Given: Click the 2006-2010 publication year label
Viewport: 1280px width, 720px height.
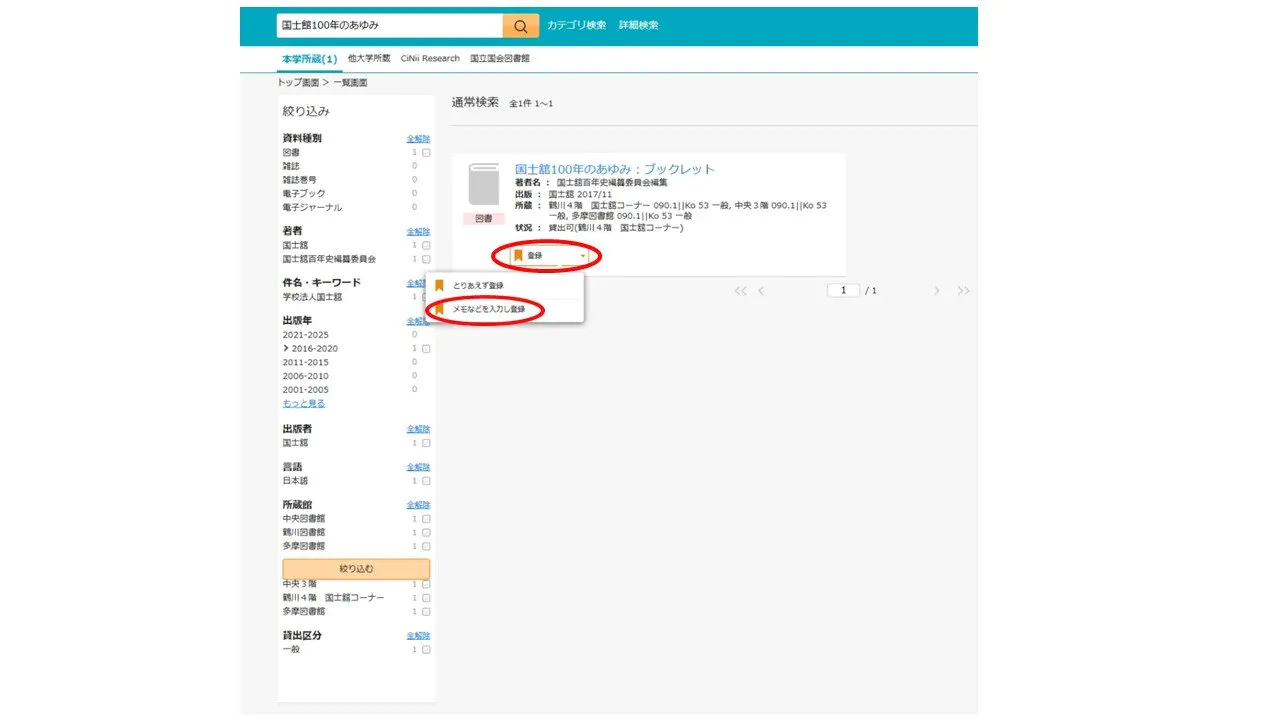Looking at the screenshot, I should point(305,376).
